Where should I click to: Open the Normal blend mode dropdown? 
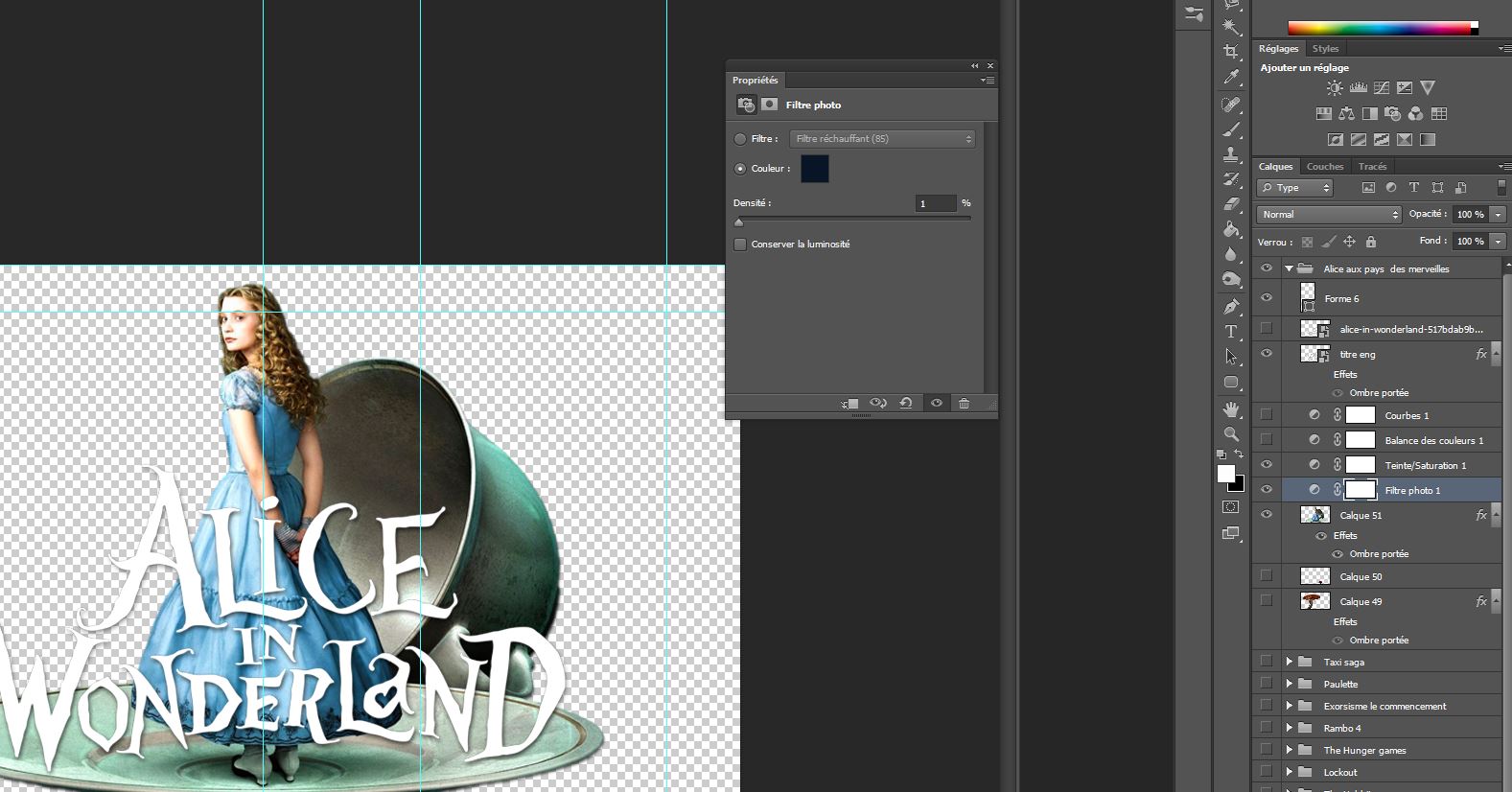coord(1328,215)
